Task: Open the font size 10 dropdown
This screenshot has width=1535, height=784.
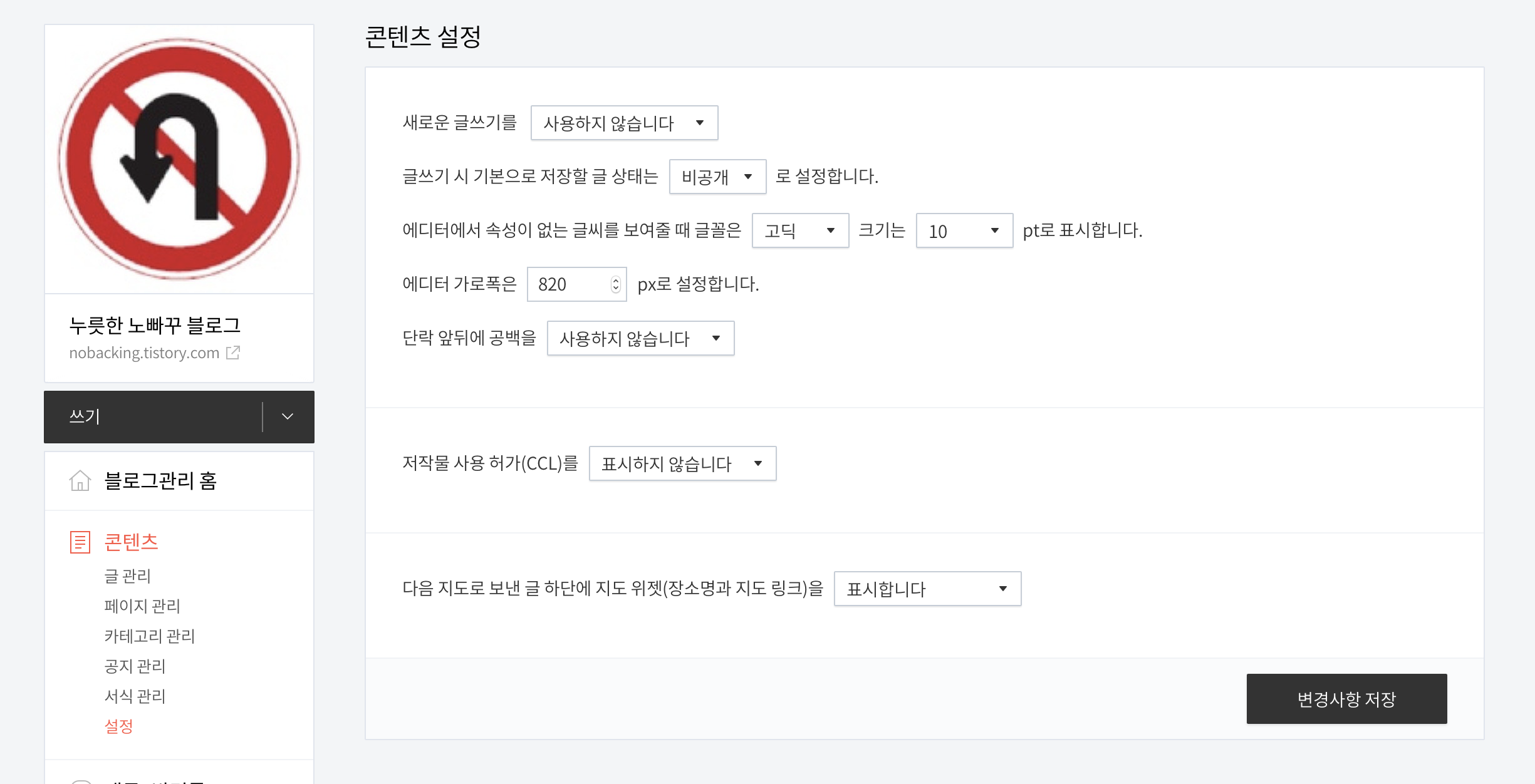Action: (x=964, y=230)
